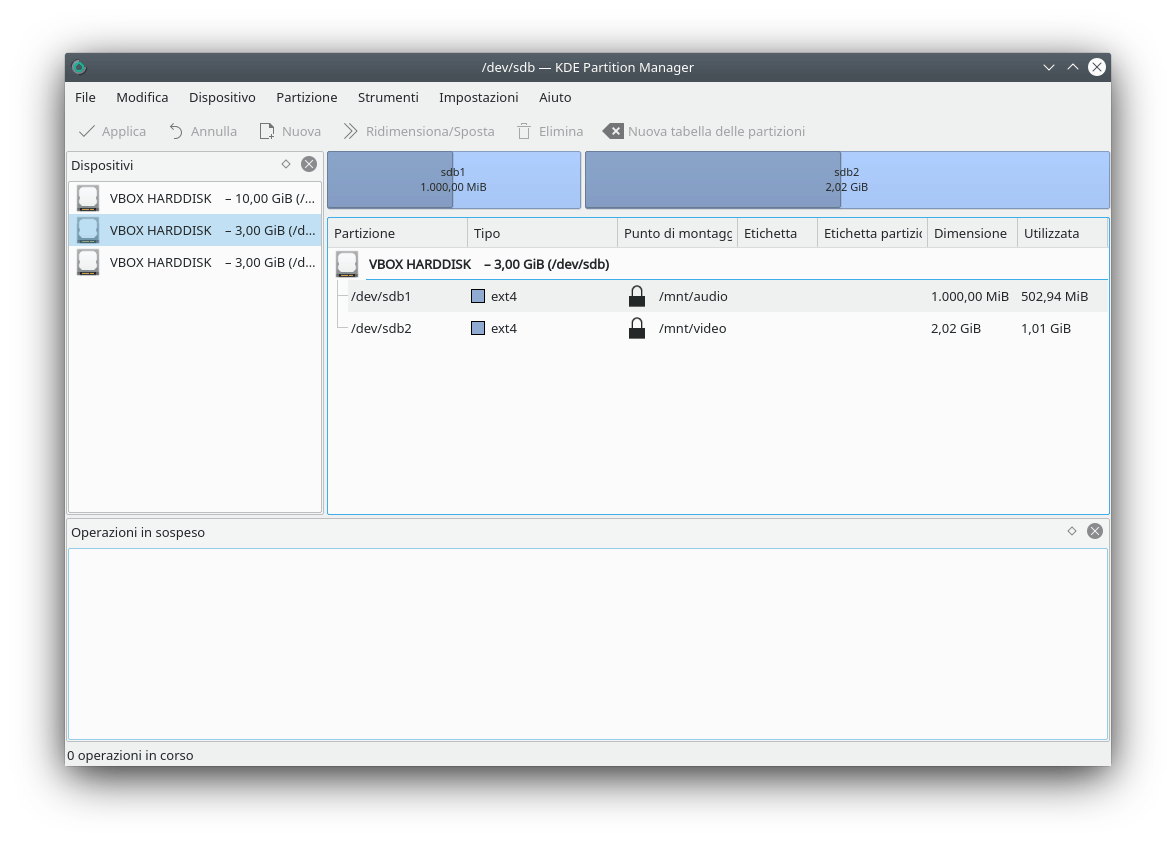Click the Ridimensiona/Sposta toolbar icon
1176x843 pixels.
tap(351, 131)
